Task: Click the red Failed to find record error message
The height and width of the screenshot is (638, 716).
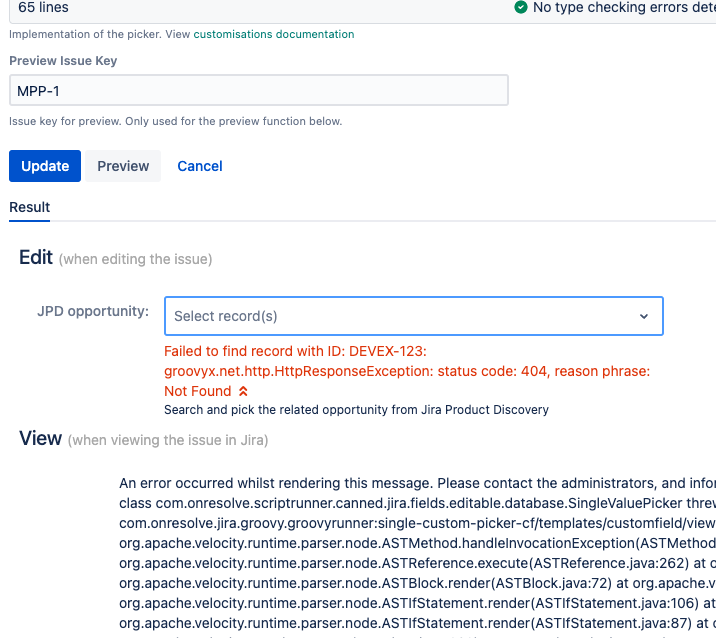Action: tap(407, 371)
